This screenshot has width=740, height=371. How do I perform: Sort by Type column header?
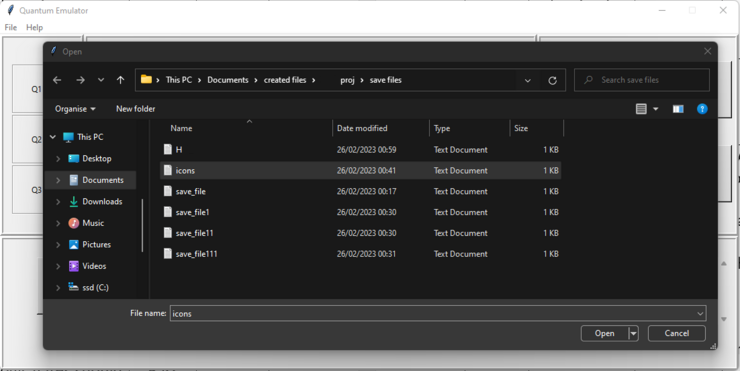(442, 128)
